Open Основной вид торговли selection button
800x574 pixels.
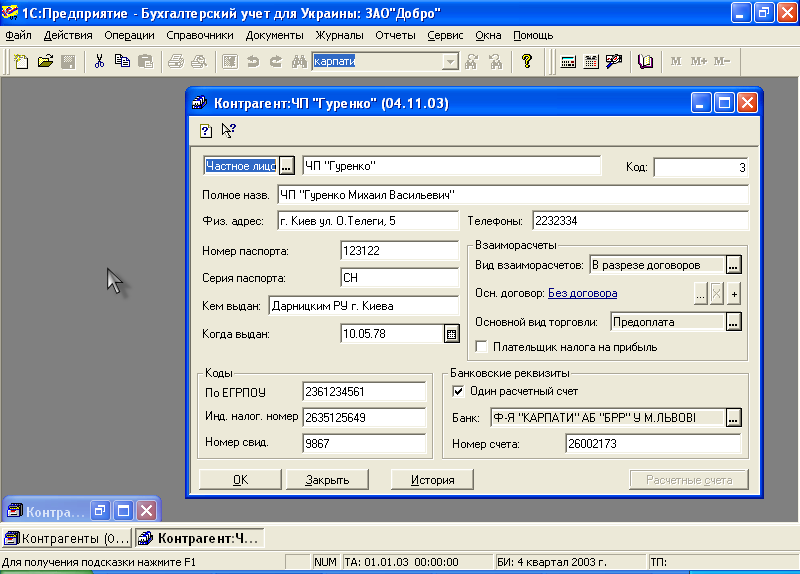pyautogui.click(x=733, y=322)
